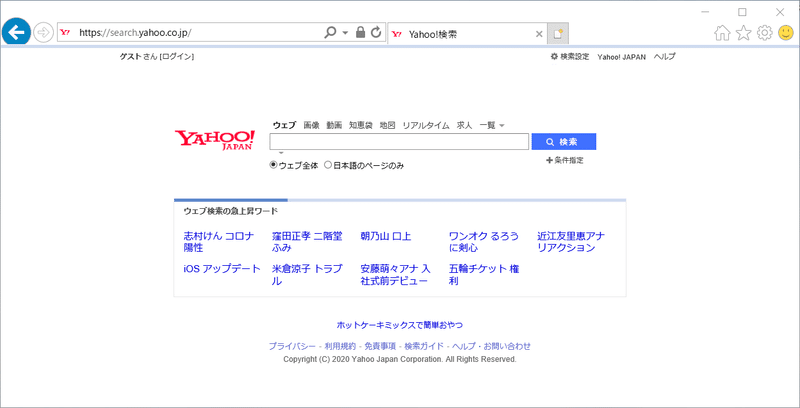Open trending word 米倉涼子 トラブル
The height and width of the screenshot is (408, 800).
pos(307,274)
